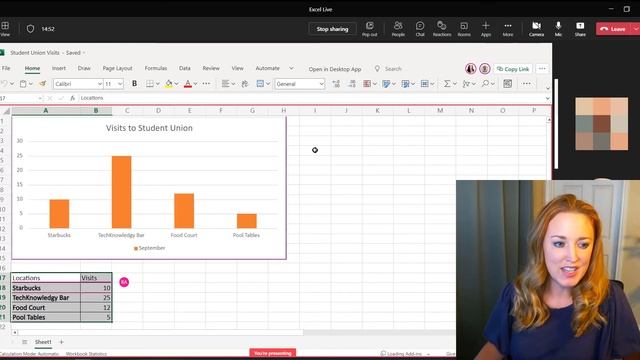Switch to the Insert tab
Screen dimensions: 640x360
59,68
